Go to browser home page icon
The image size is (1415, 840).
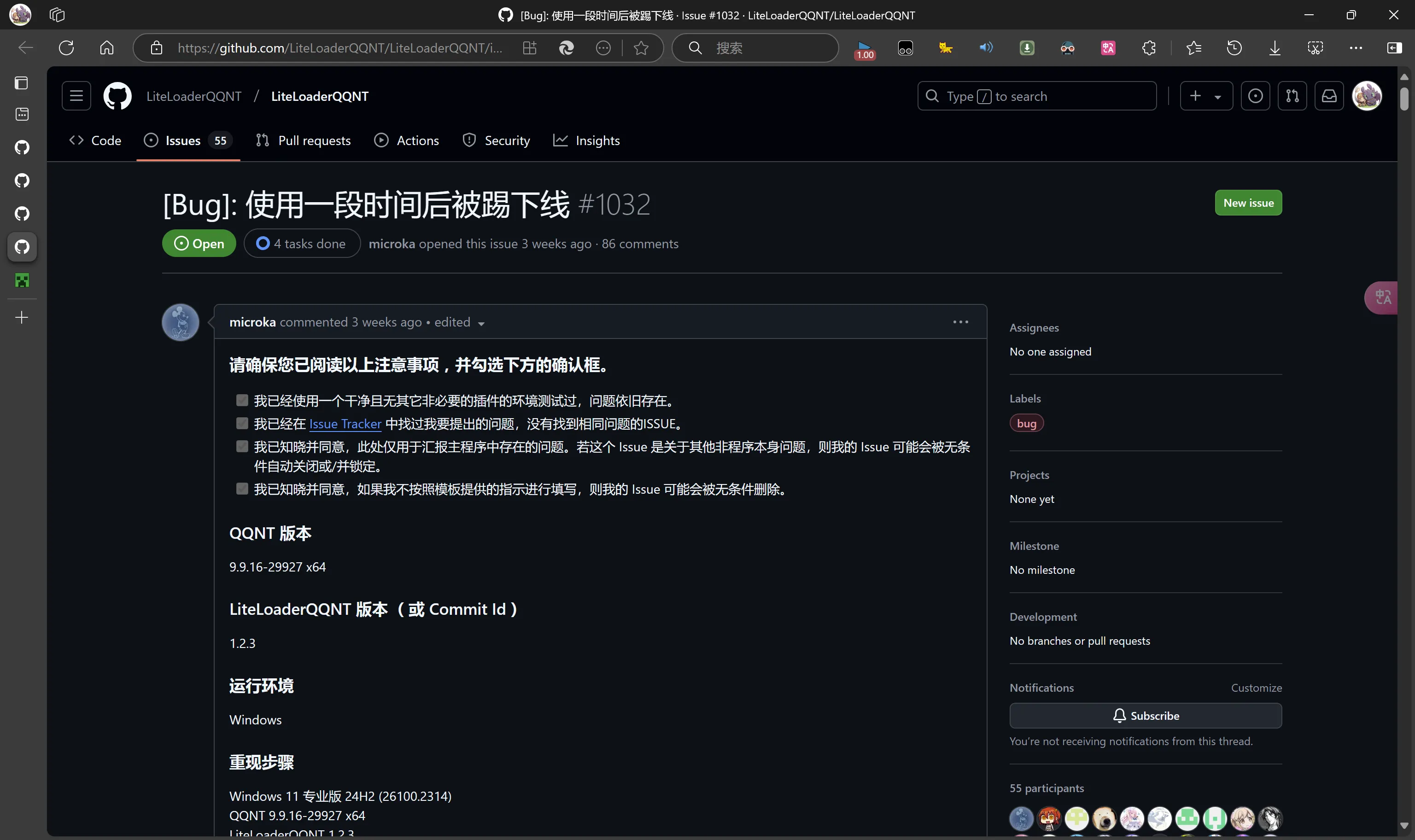[x=107, y=48]
